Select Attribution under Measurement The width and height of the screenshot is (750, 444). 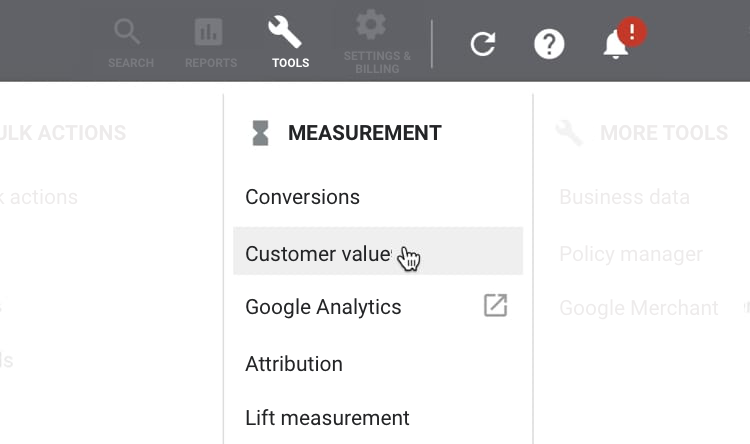[293, 364]
